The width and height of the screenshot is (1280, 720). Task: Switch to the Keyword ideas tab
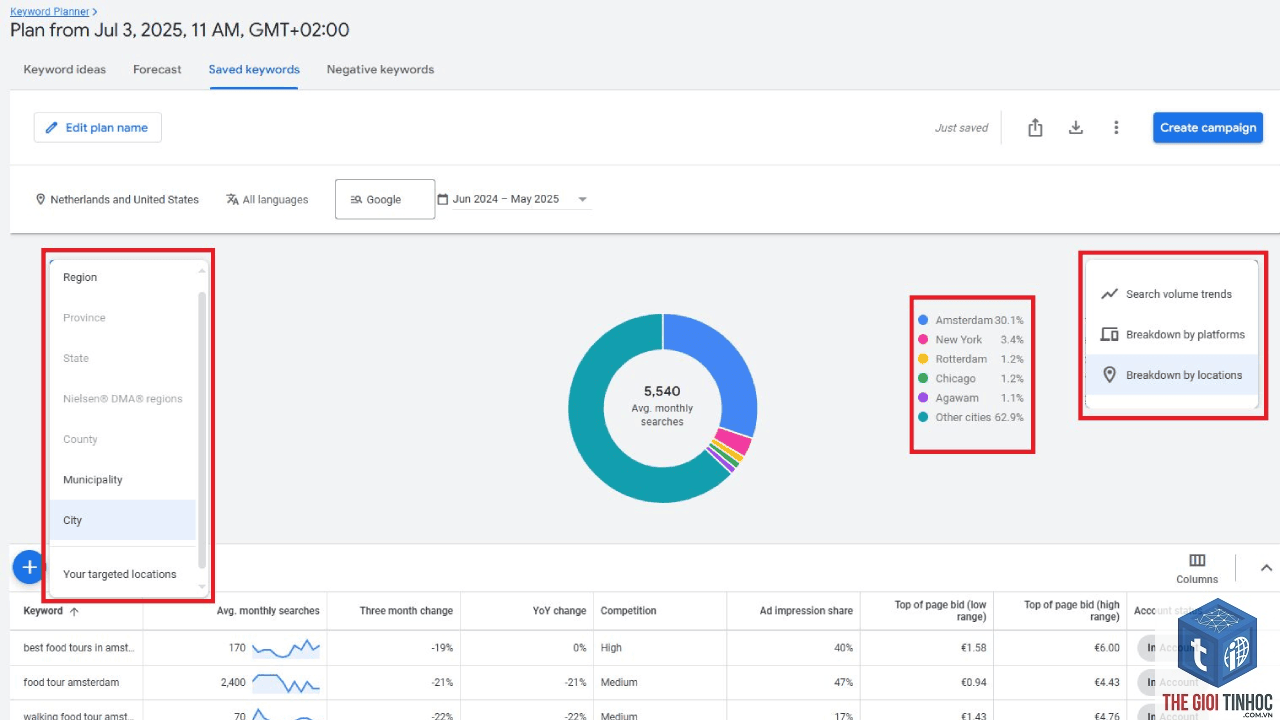64,70
